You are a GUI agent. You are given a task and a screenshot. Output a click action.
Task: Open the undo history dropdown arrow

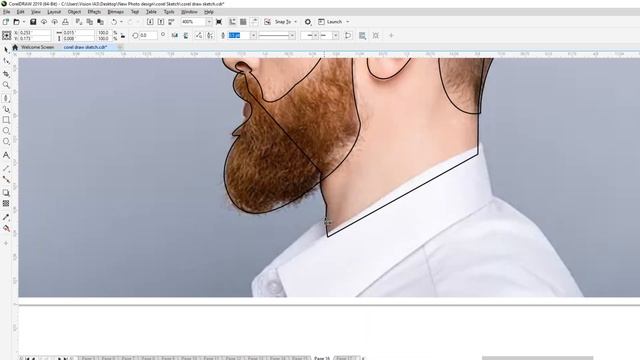tap(121, 22)
